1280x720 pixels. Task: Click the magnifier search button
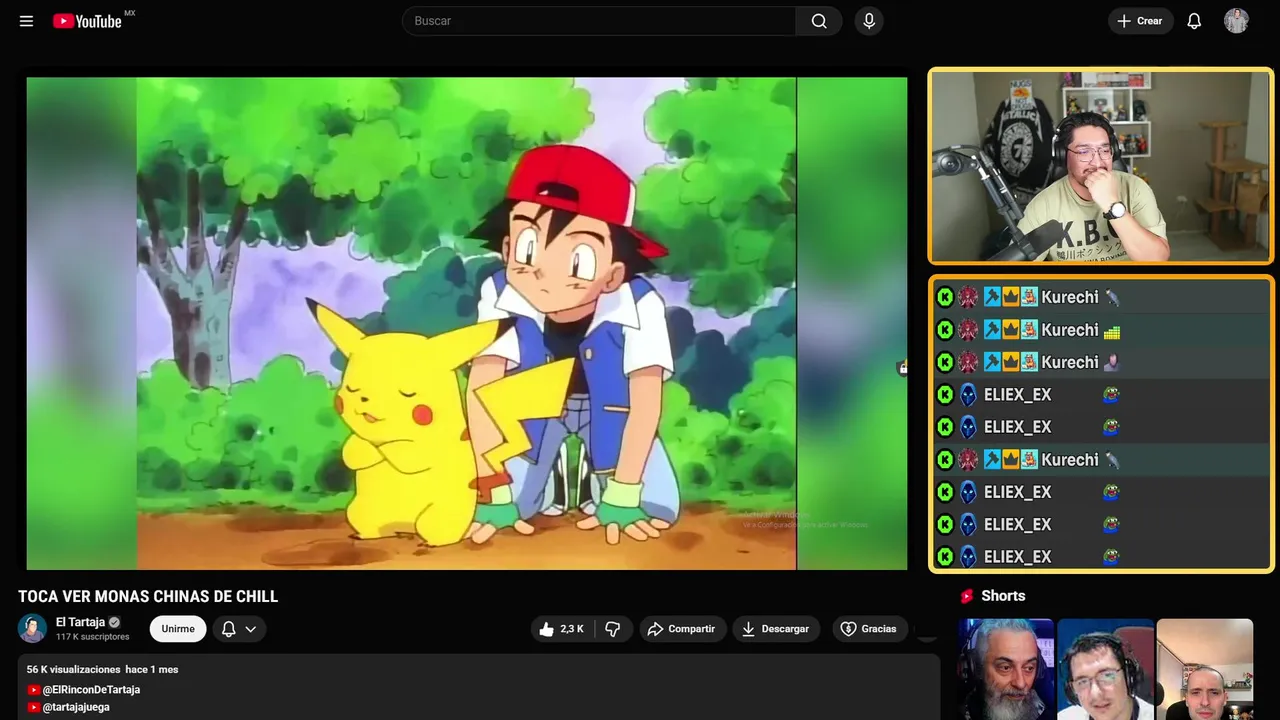819,21
